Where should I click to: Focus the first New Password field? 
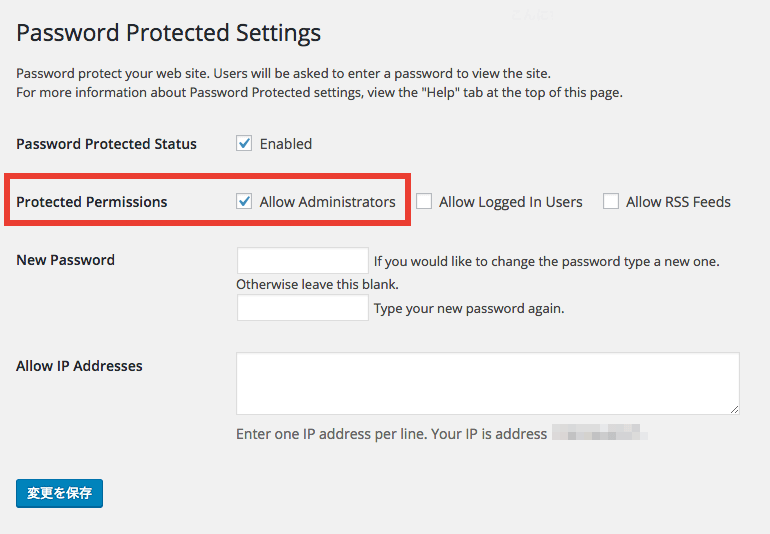[302, 260]
